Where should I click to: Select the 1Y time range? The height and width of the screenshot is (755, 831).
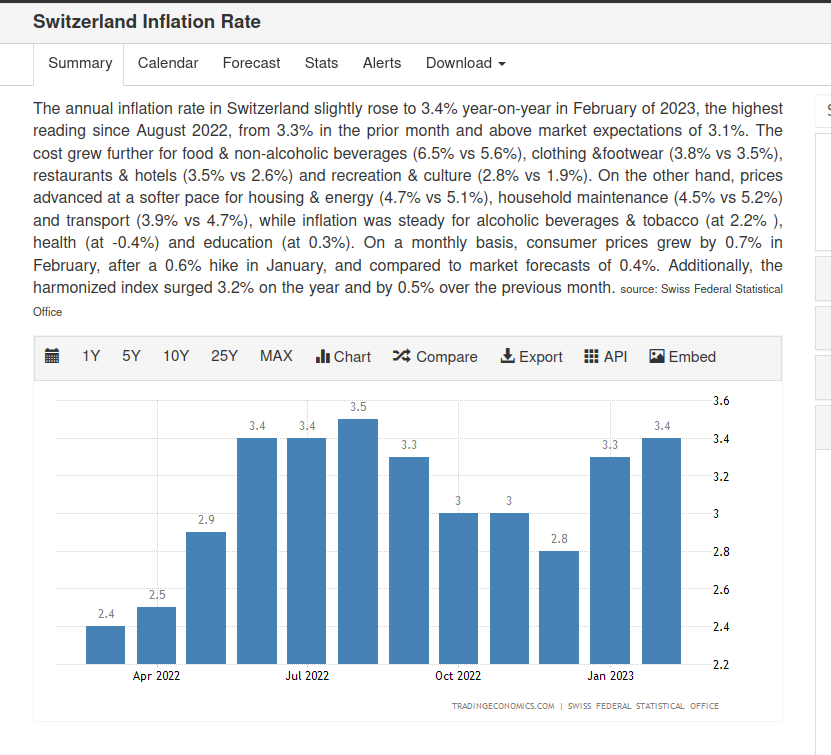pyautogui.click(x=91, y=356)
